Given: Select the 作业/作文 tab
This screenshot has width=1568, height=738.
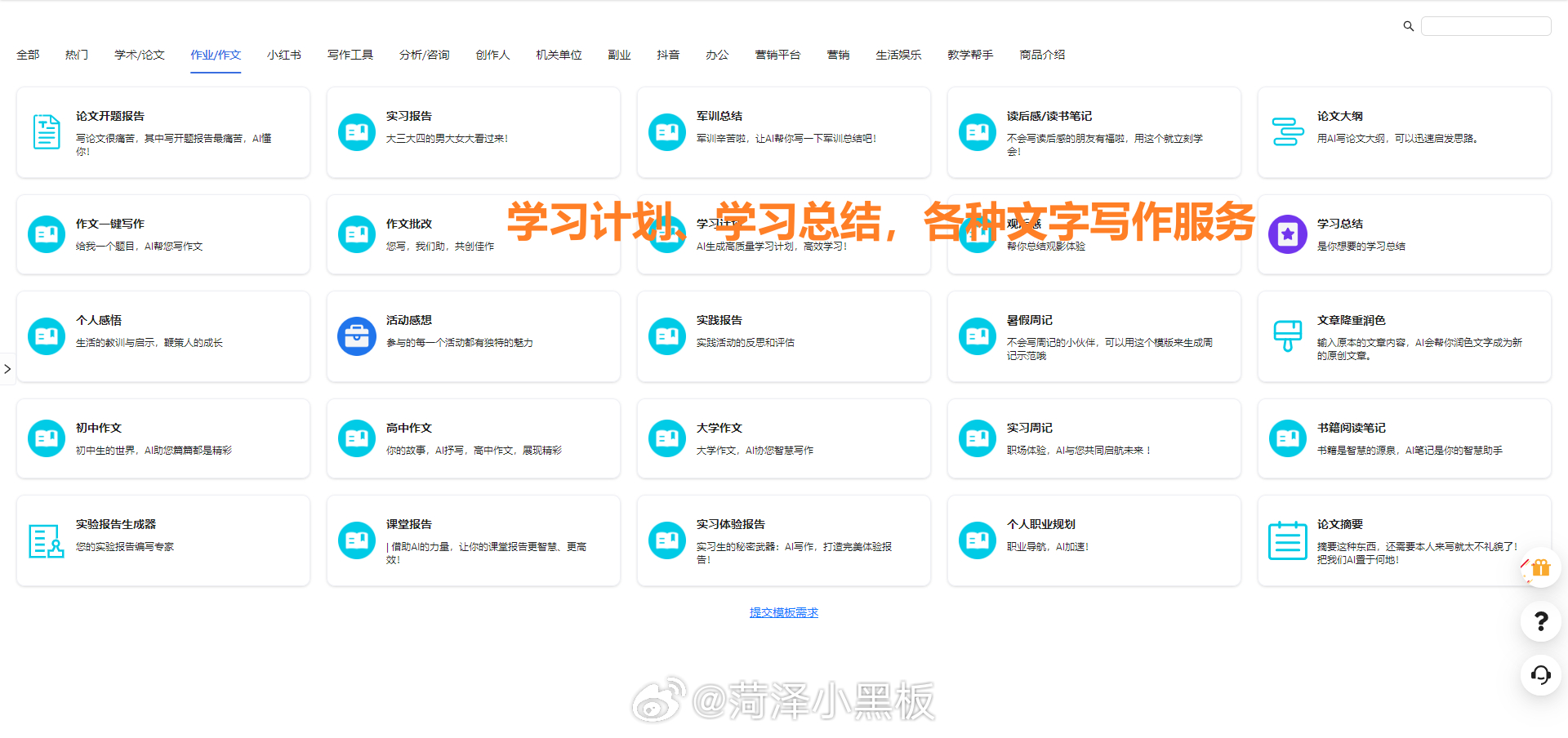Looking at the screenshot, I should [x=216, y=55].
